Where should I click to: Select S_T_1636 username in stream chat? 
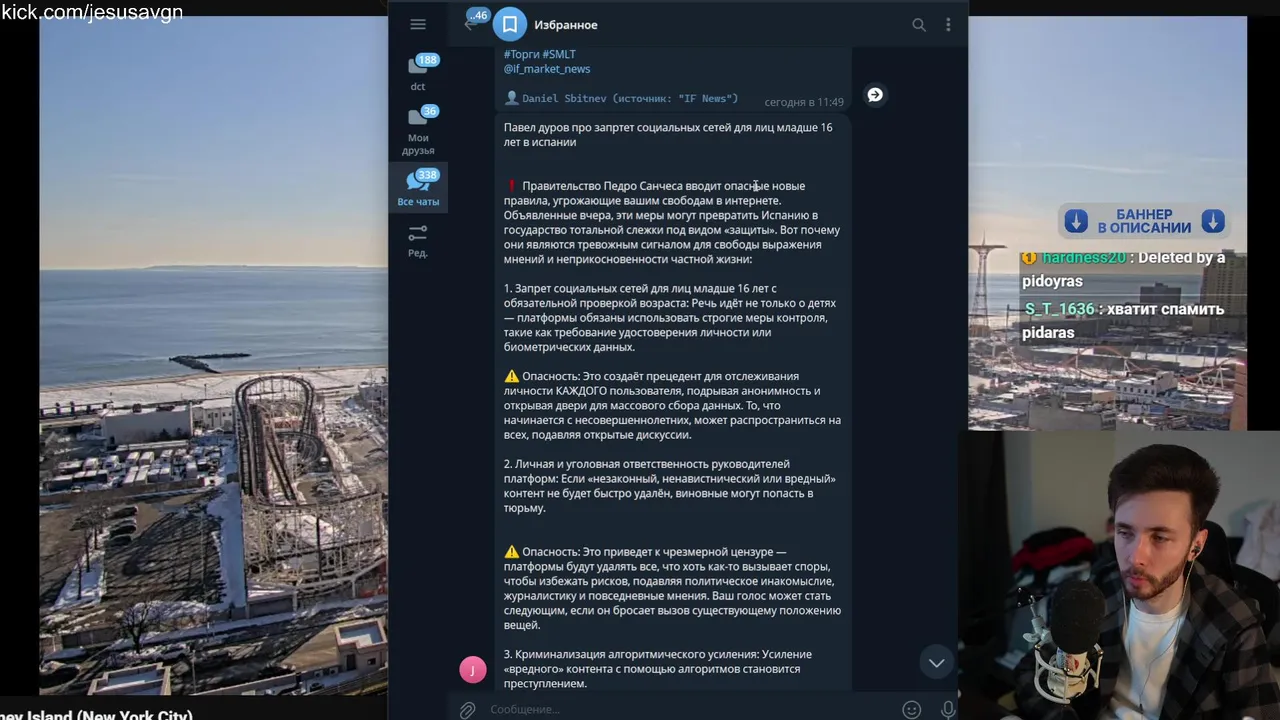(x=1059, y=309)
